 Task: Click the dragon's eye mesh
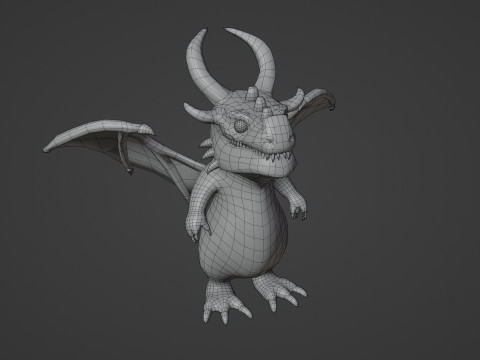pos(240,126)
